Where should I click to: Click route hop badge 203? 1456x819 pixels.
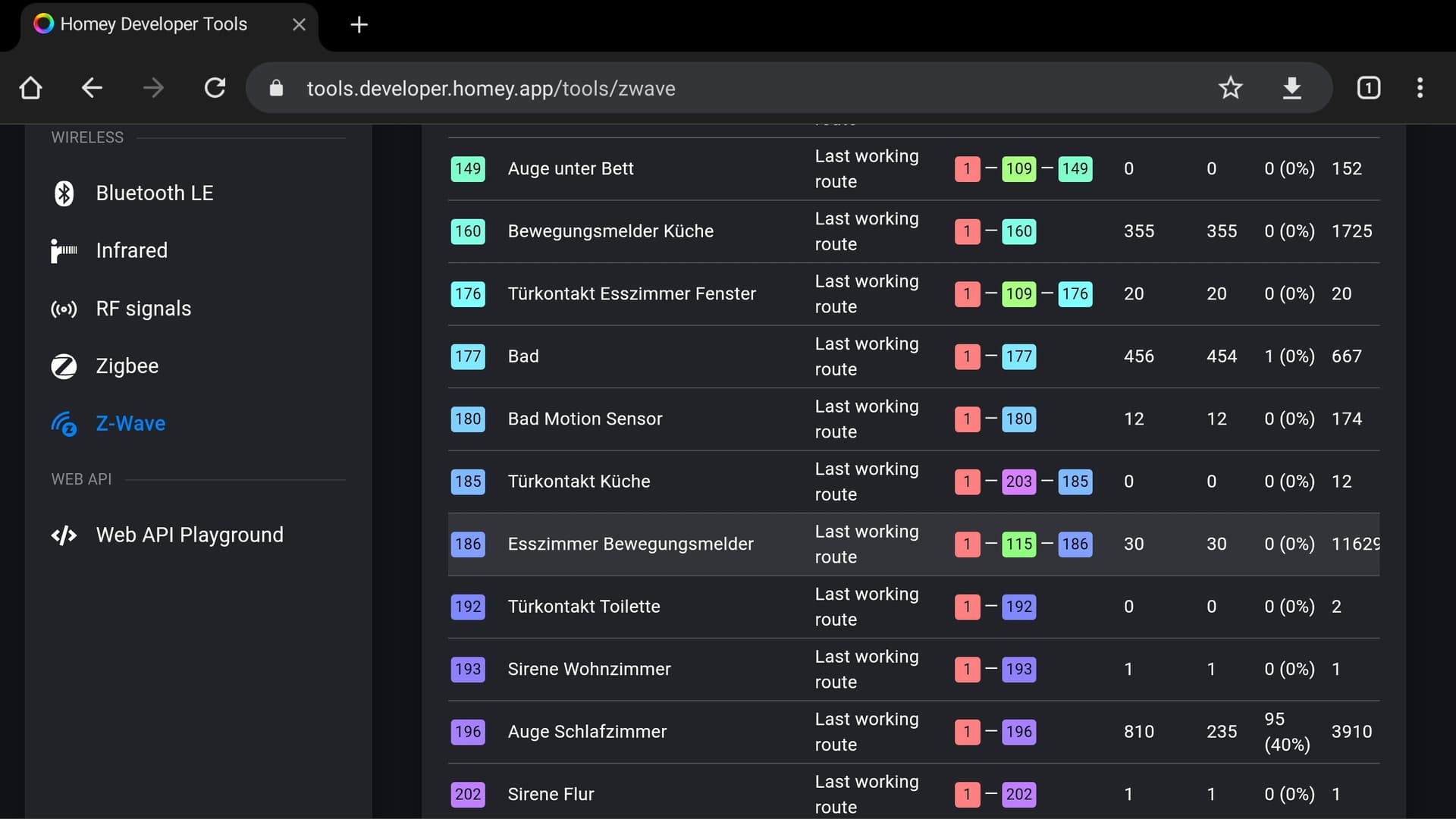click(1018, 482)
